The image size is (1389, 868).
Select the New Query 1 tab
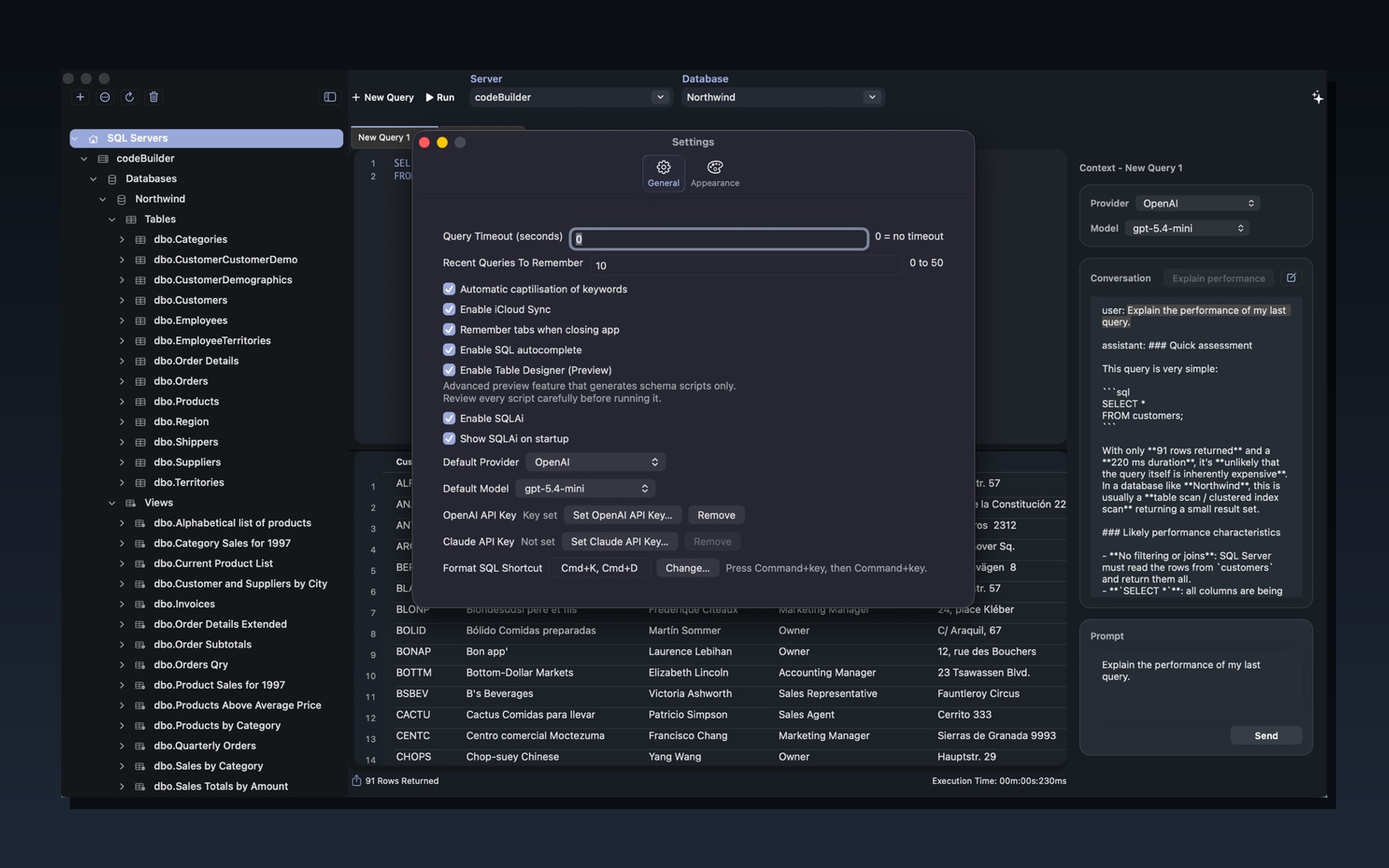383,137
